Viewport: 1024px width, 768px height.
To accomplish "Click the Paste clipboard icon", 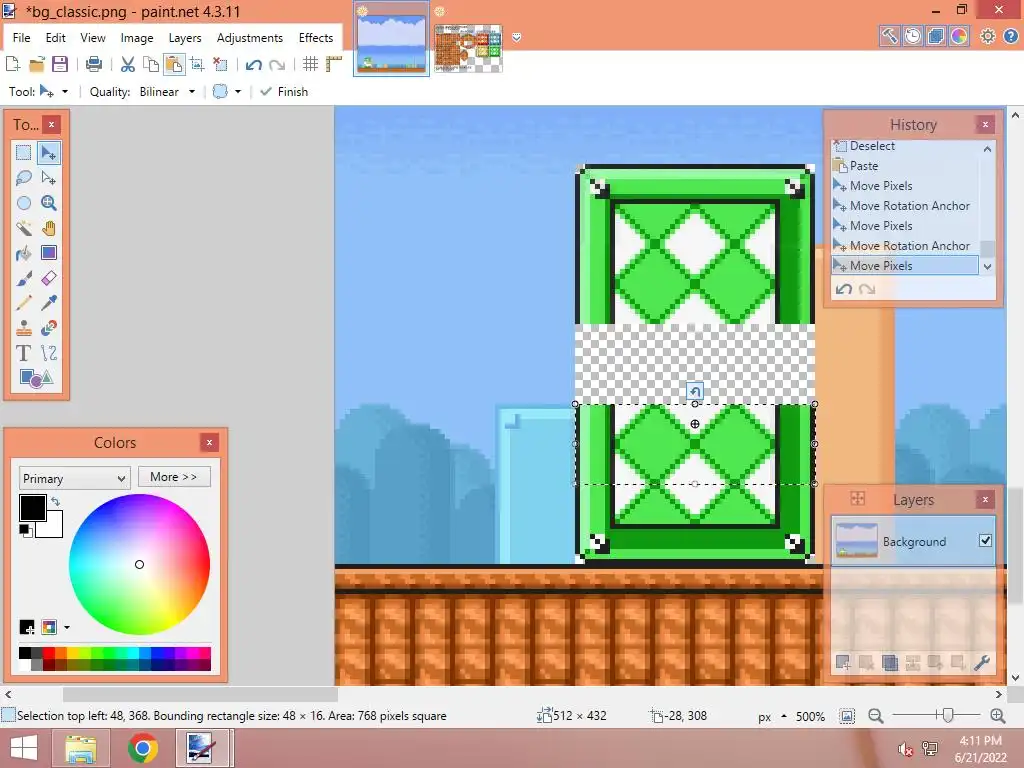I will pyautogui.click(x=174, y=64).
